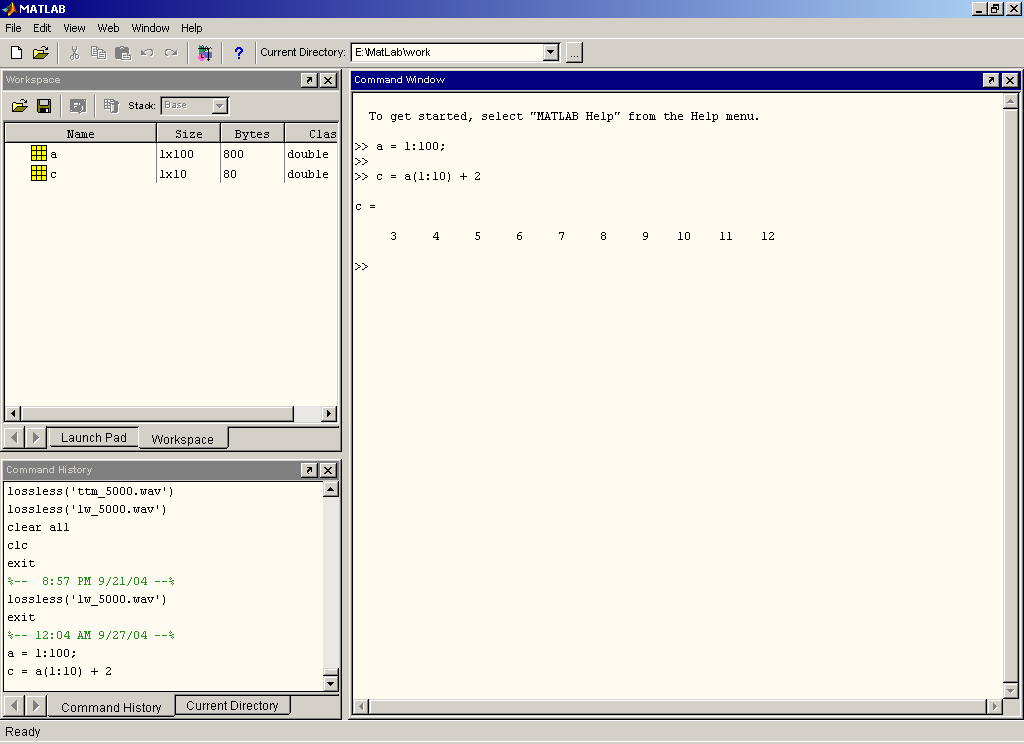1024x744 pixels.
Task: Next tab arrow beside Launch Pad
Action: [36, 438]
